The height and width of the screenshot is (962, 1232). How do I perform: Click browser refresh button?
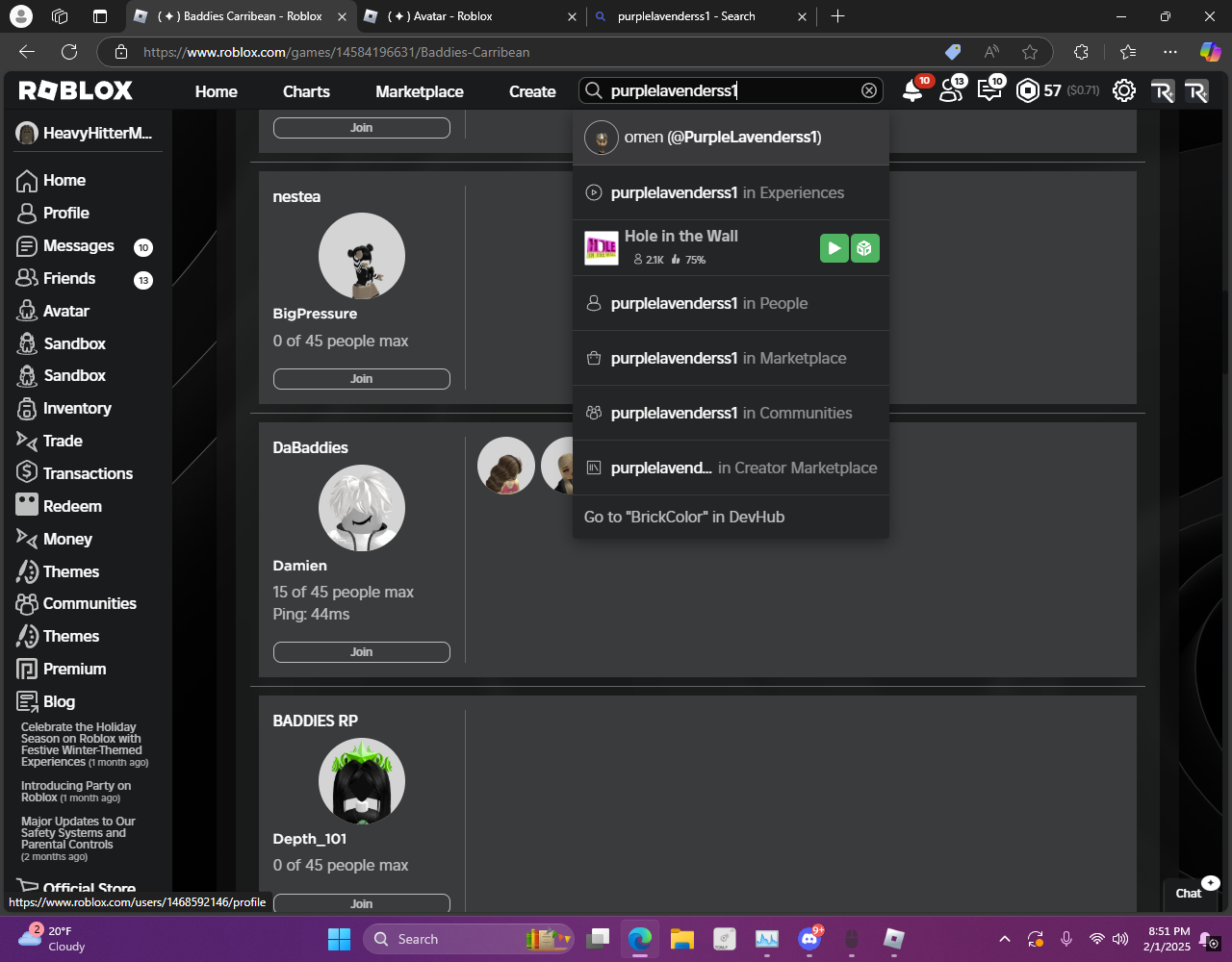pos(69,52)
